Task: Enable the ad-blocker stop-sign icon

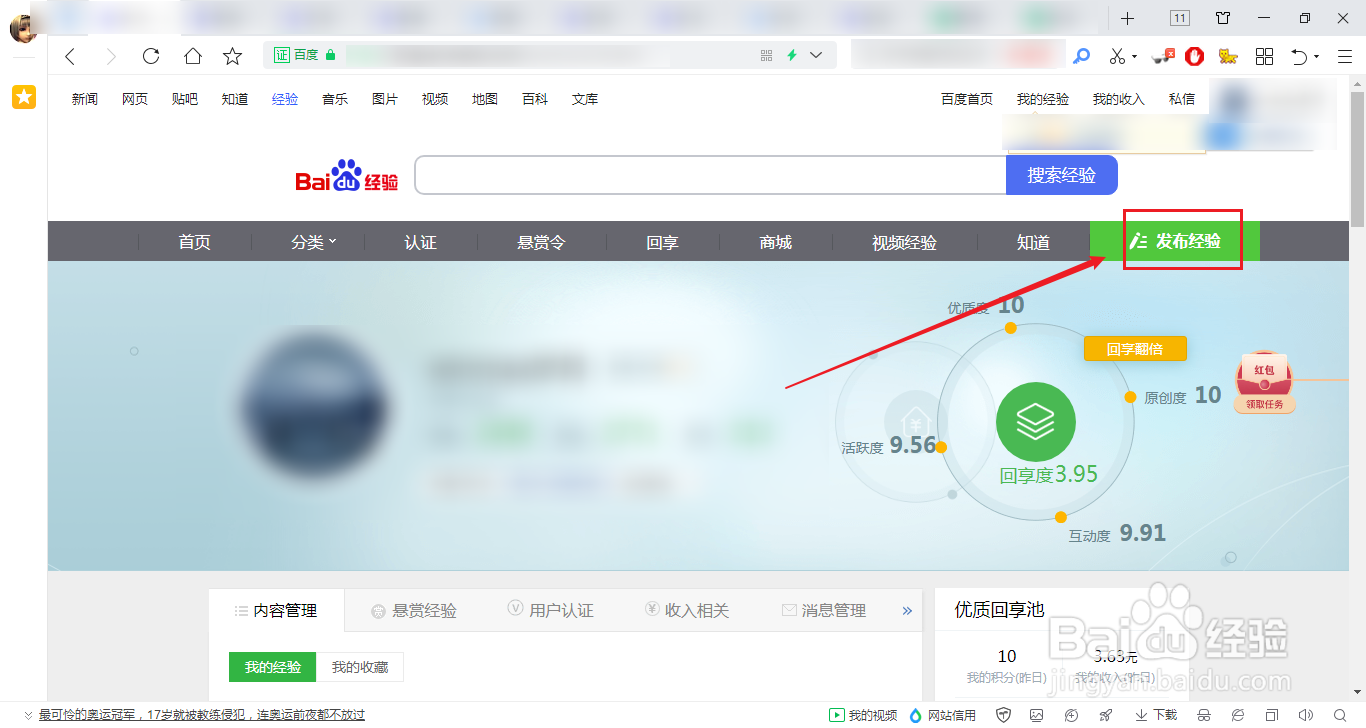Action: coord(1194,56)
